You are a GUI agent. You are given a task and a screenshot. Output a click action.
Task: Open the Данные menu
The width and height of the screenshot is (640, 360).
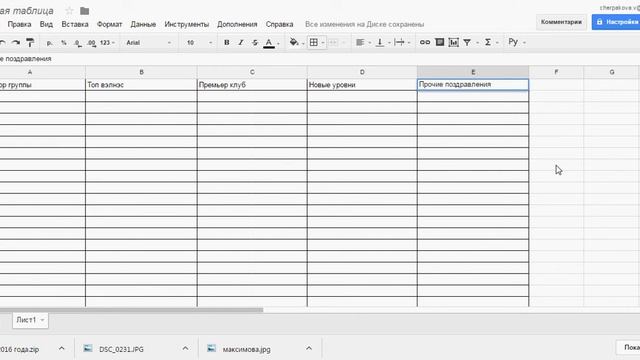click(x=143, y=24)
